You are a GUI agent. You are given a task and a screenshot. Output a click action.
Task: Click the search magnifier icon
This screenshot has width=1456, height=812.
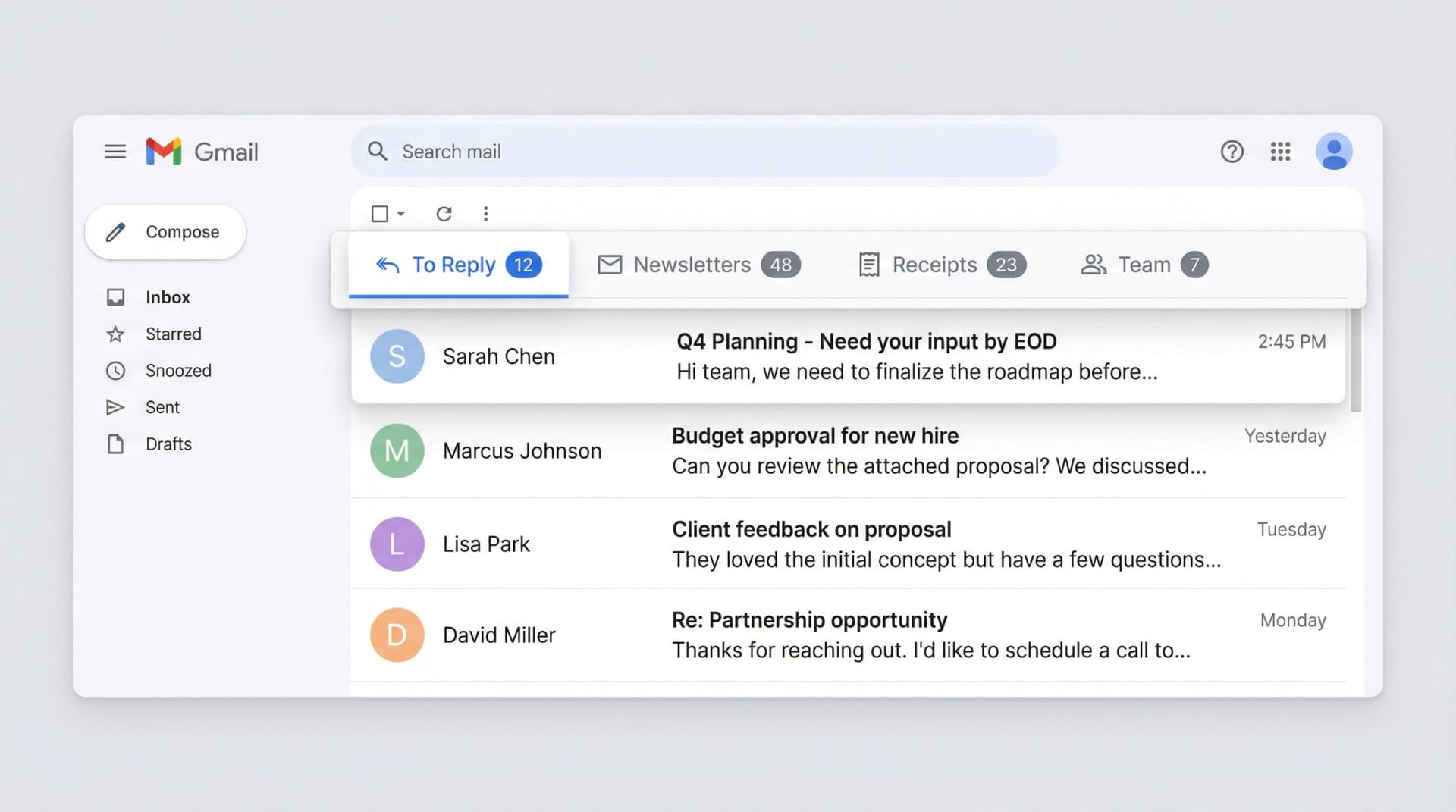377,152
